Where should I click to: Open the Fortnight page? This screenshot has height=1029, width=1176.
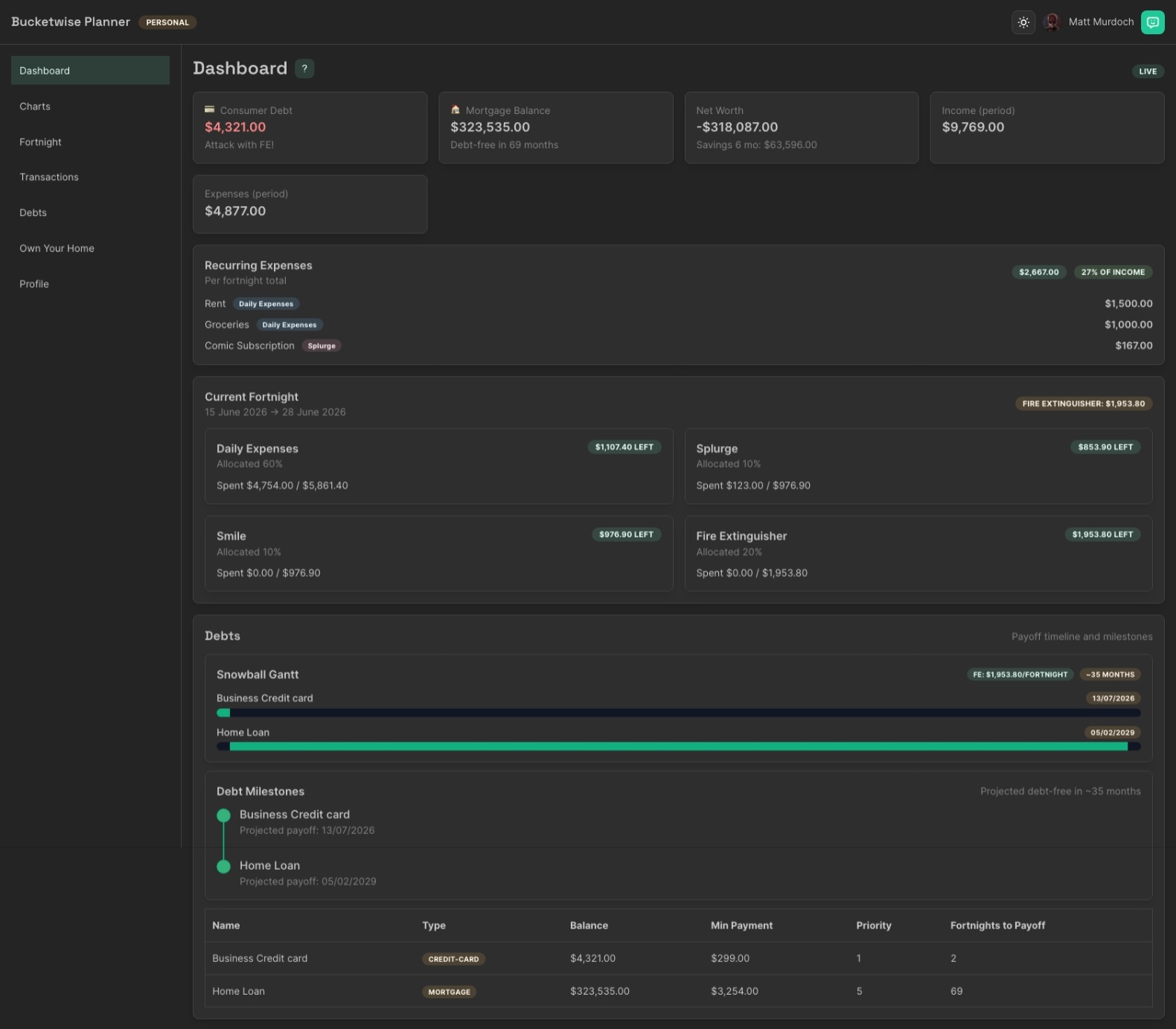[x=90, y=142]
